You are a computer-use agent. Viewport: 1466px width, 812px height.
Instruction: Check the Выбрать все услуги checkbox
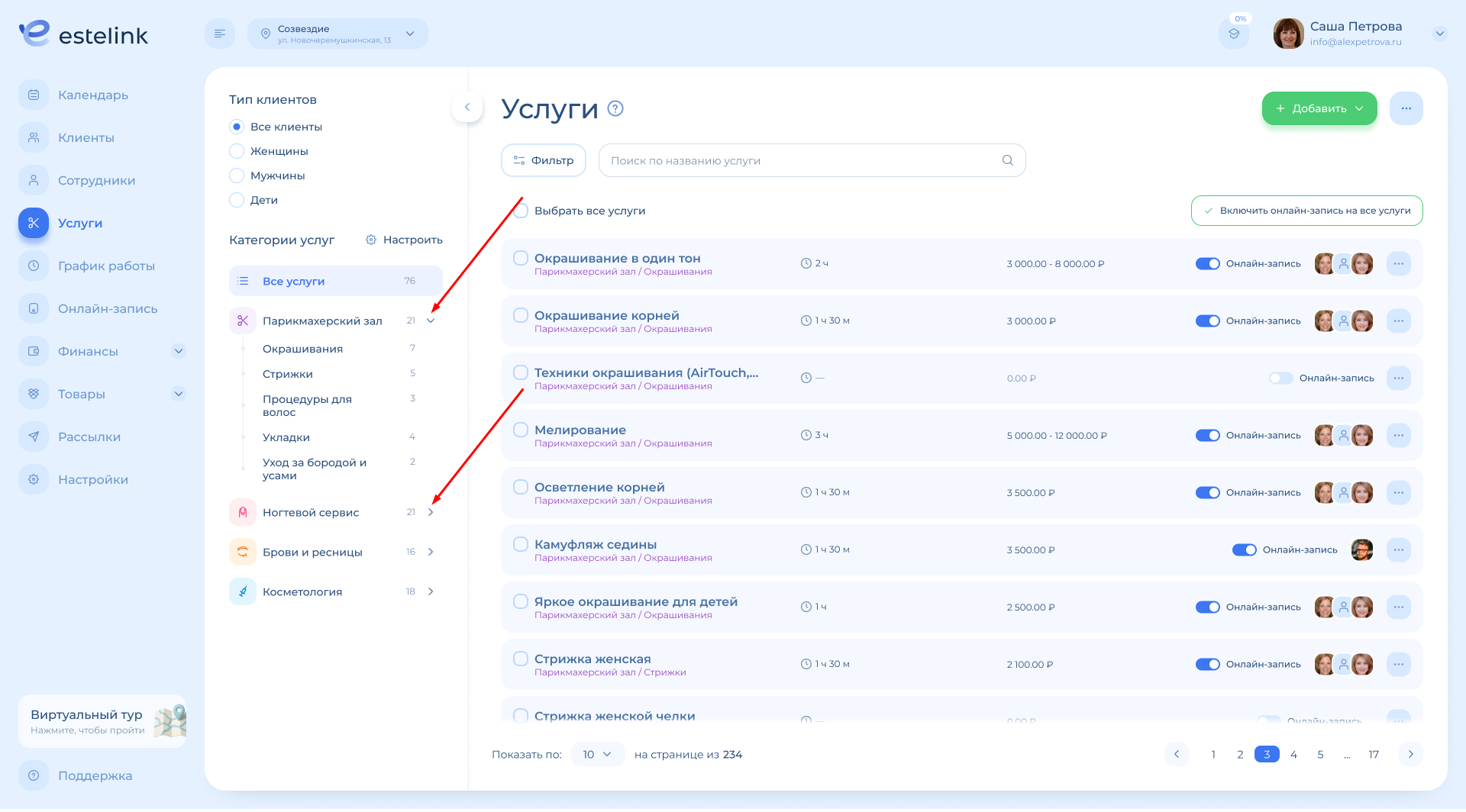(521, 211)
